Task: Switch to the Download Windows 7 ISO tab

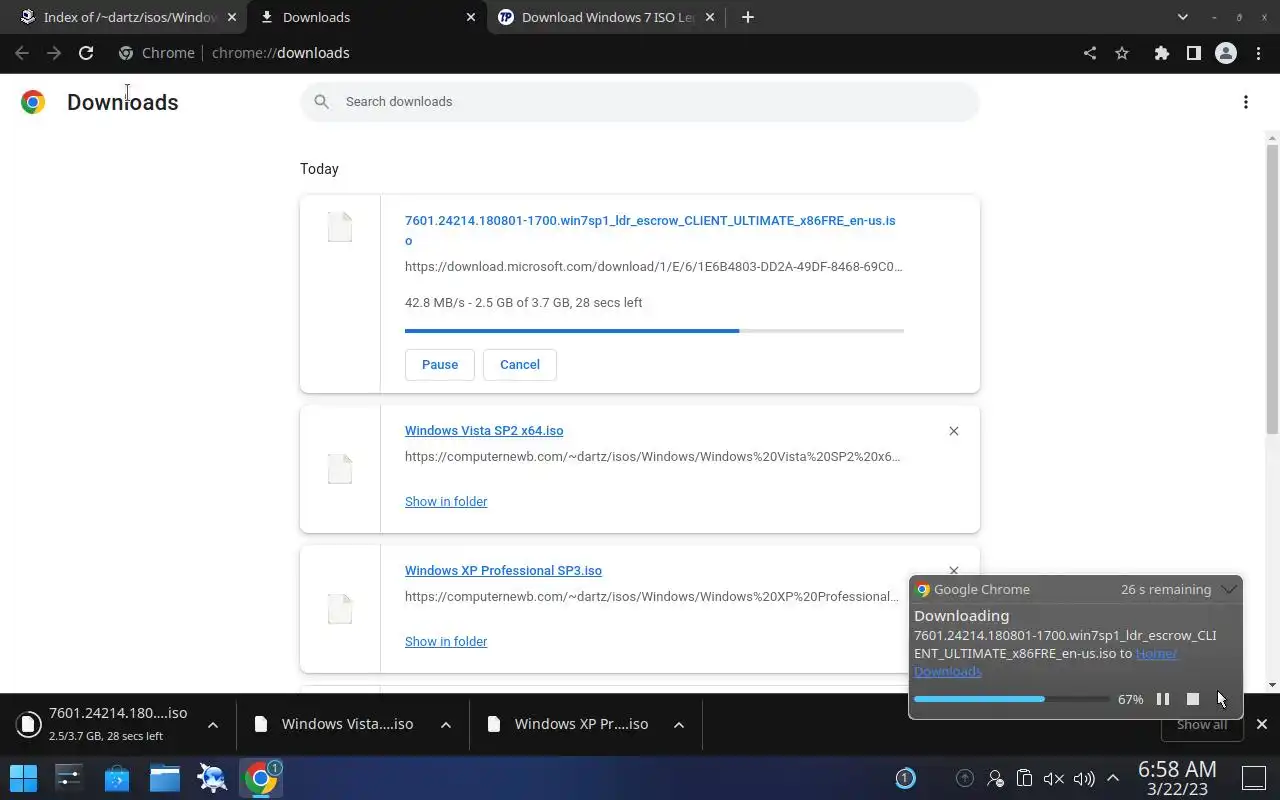Action: point(608,17)
